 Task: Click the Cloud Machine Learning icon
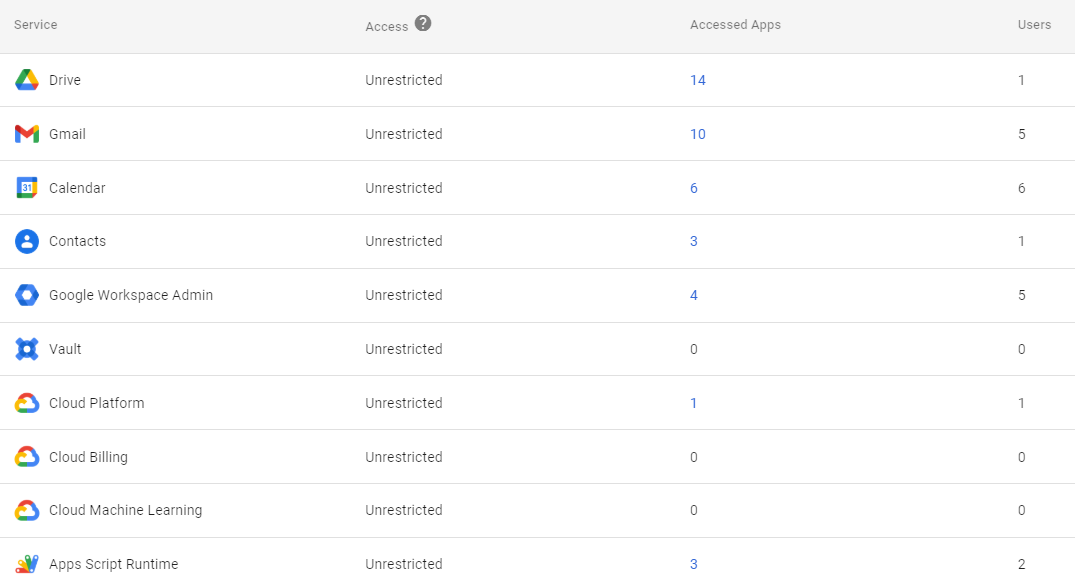[x=26, y=510]
